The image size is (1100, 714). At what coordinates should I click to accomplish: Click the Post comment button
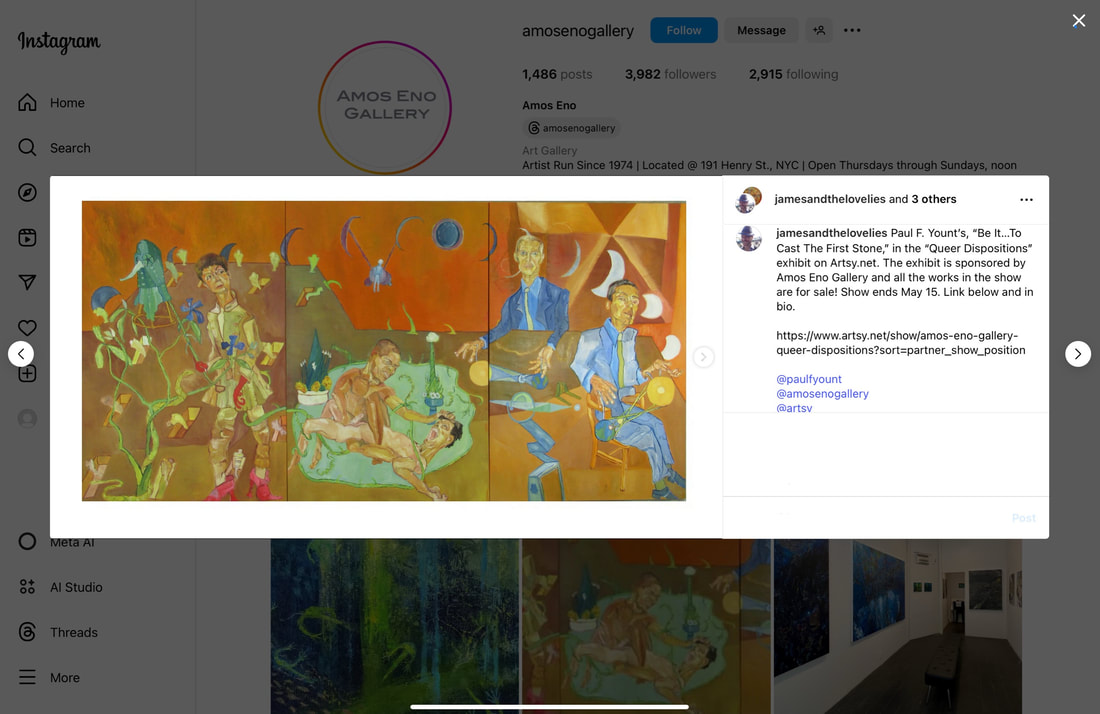(1024, 518)
